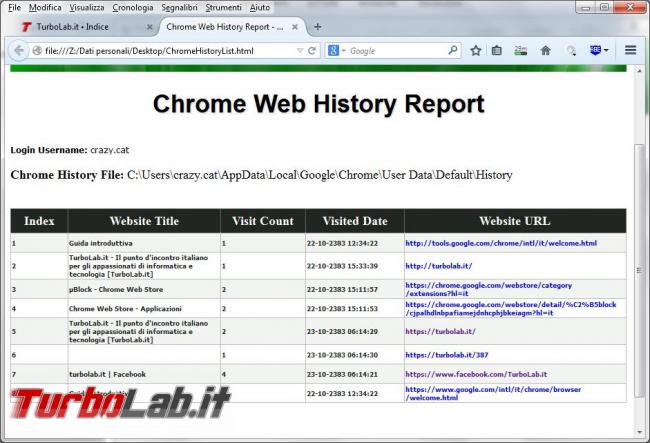
Task: Click the downloads toolbar icon
Action: click(520, 51)
